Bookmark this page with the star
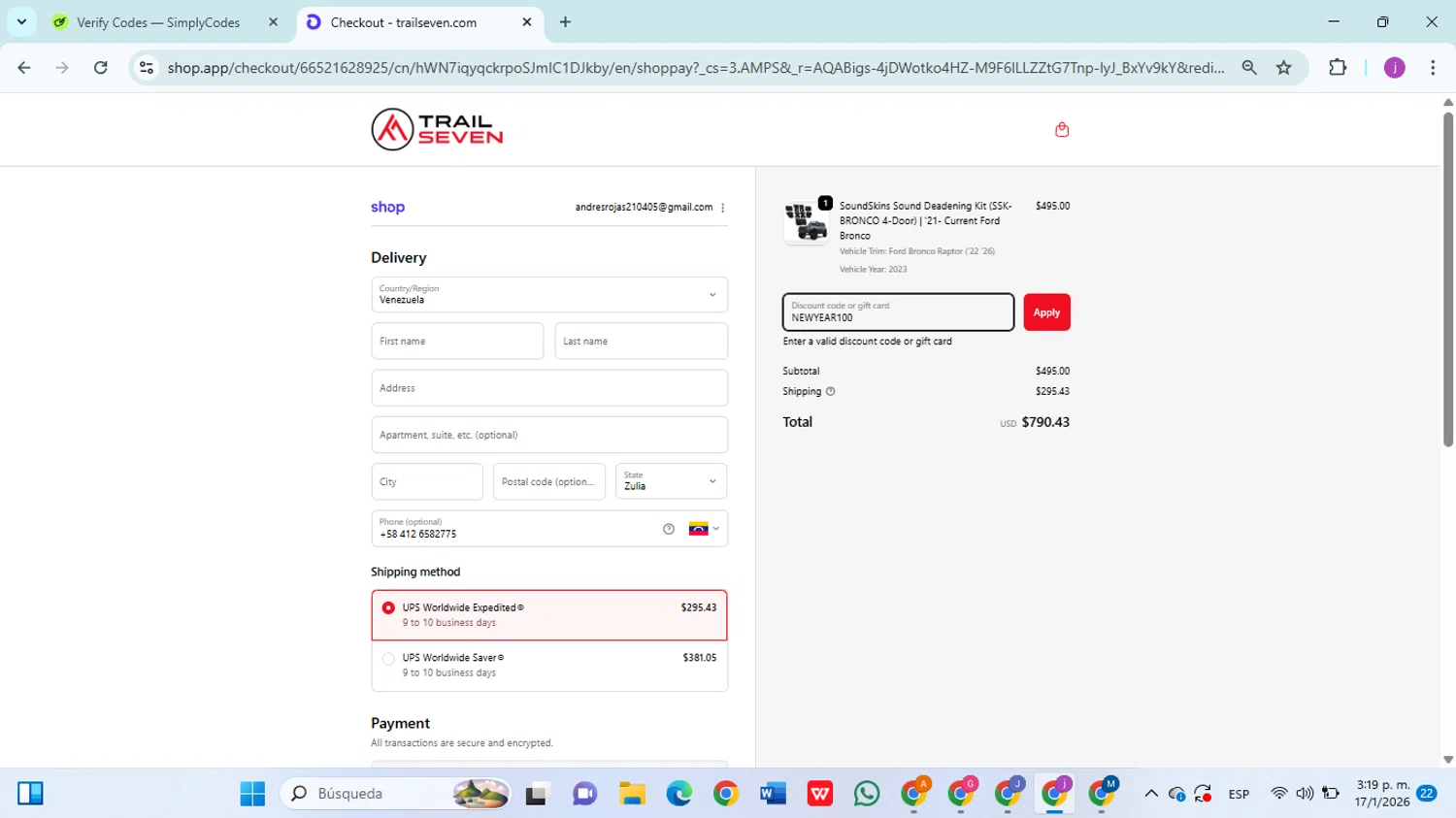Image resolution: width=1456 pixels, height=818 pixels. pyautogui.click(x=1284, y=67)
